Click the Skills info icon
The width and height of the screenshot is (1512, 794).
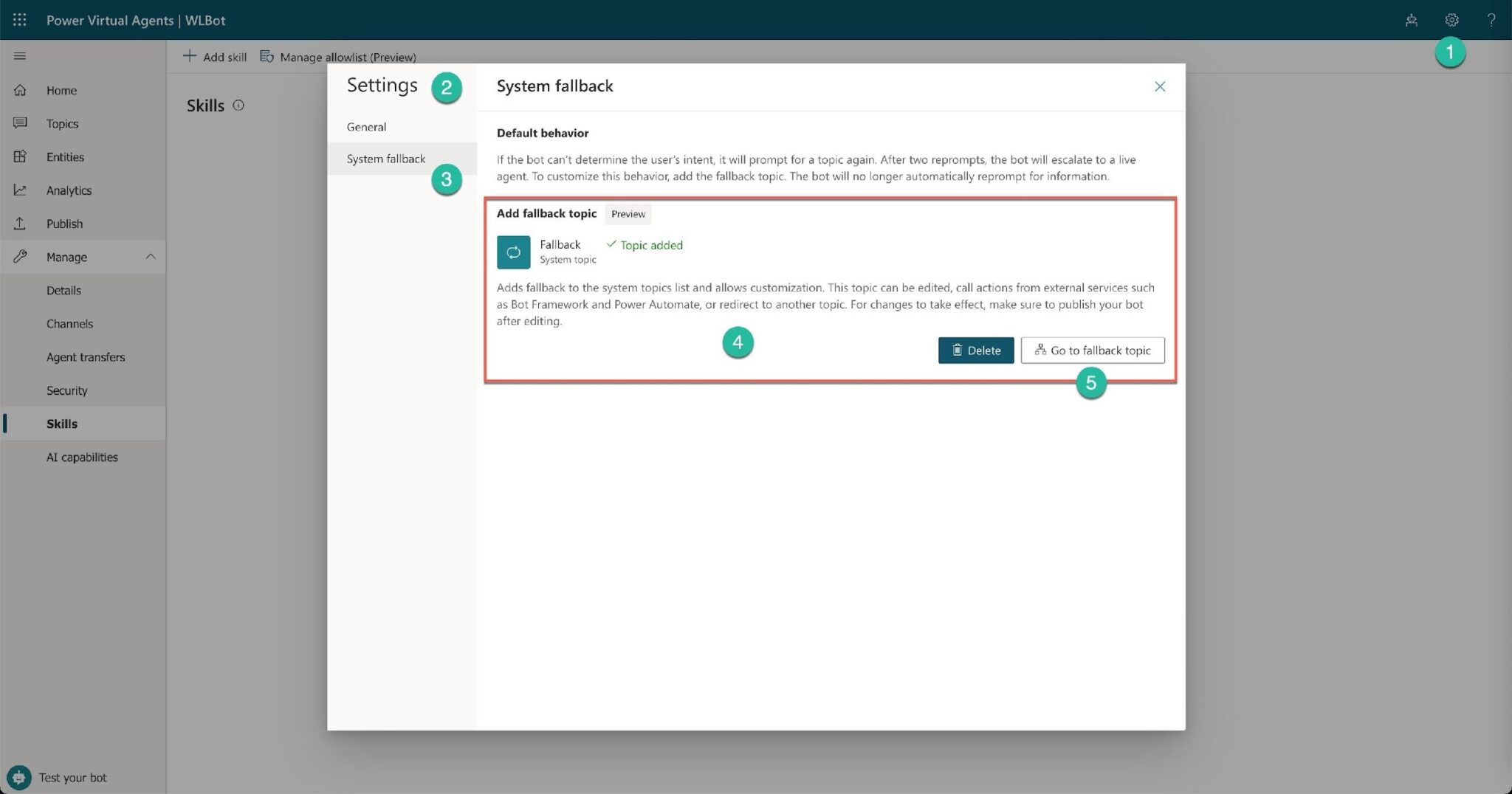click(238, 105)
